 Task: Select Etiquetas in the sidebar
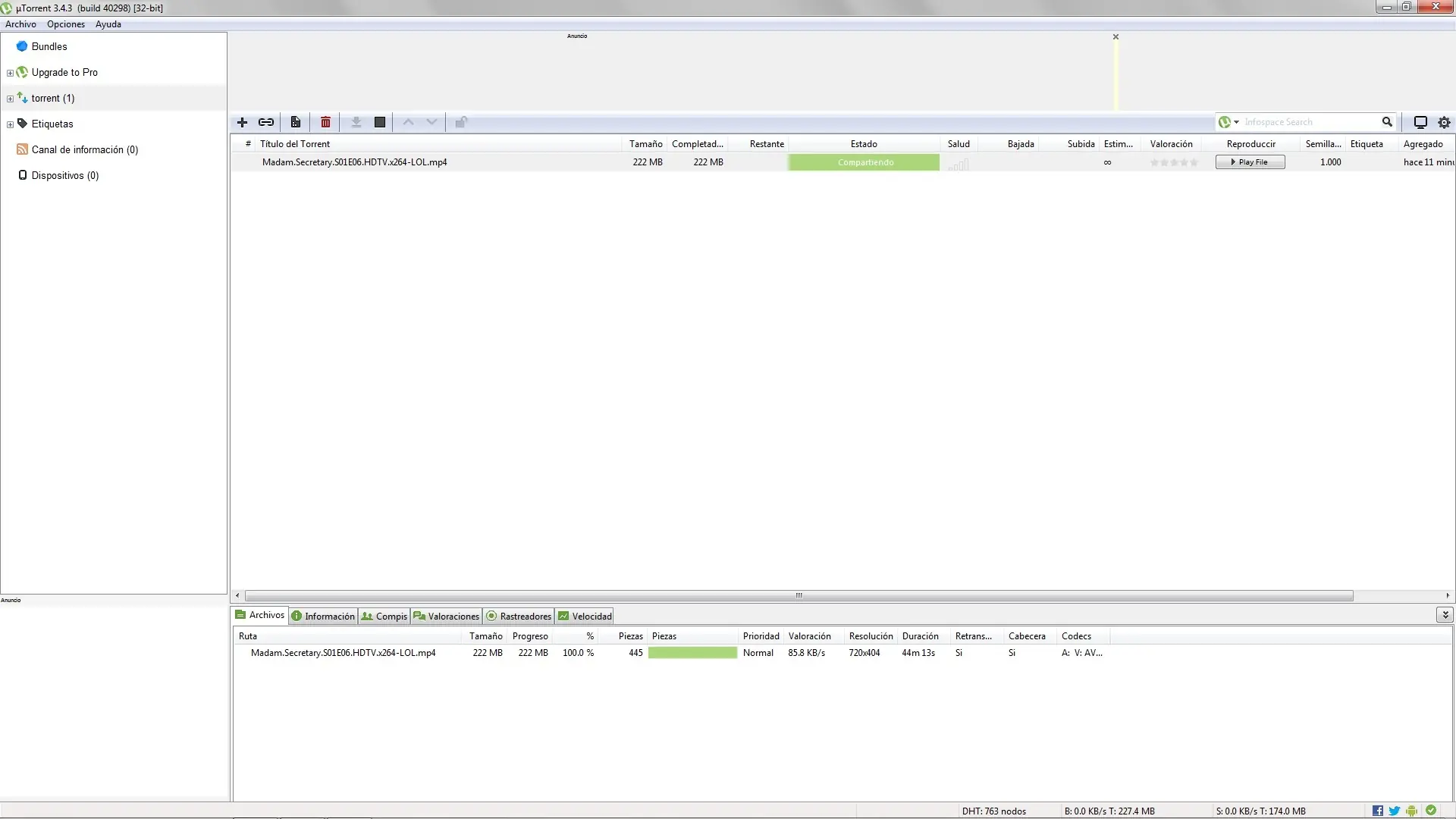click(x=52, y=124)
